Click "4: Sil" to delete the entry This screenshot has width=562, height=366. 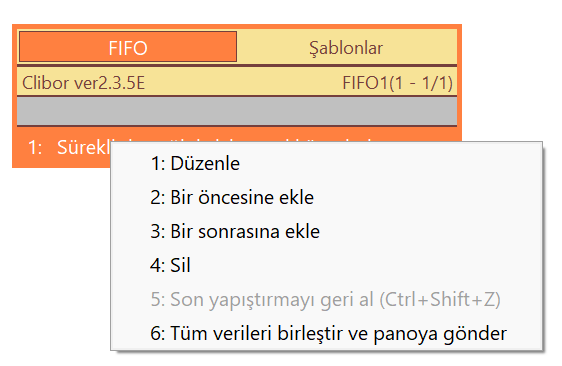pyautogui.click(x=326, y=265)
